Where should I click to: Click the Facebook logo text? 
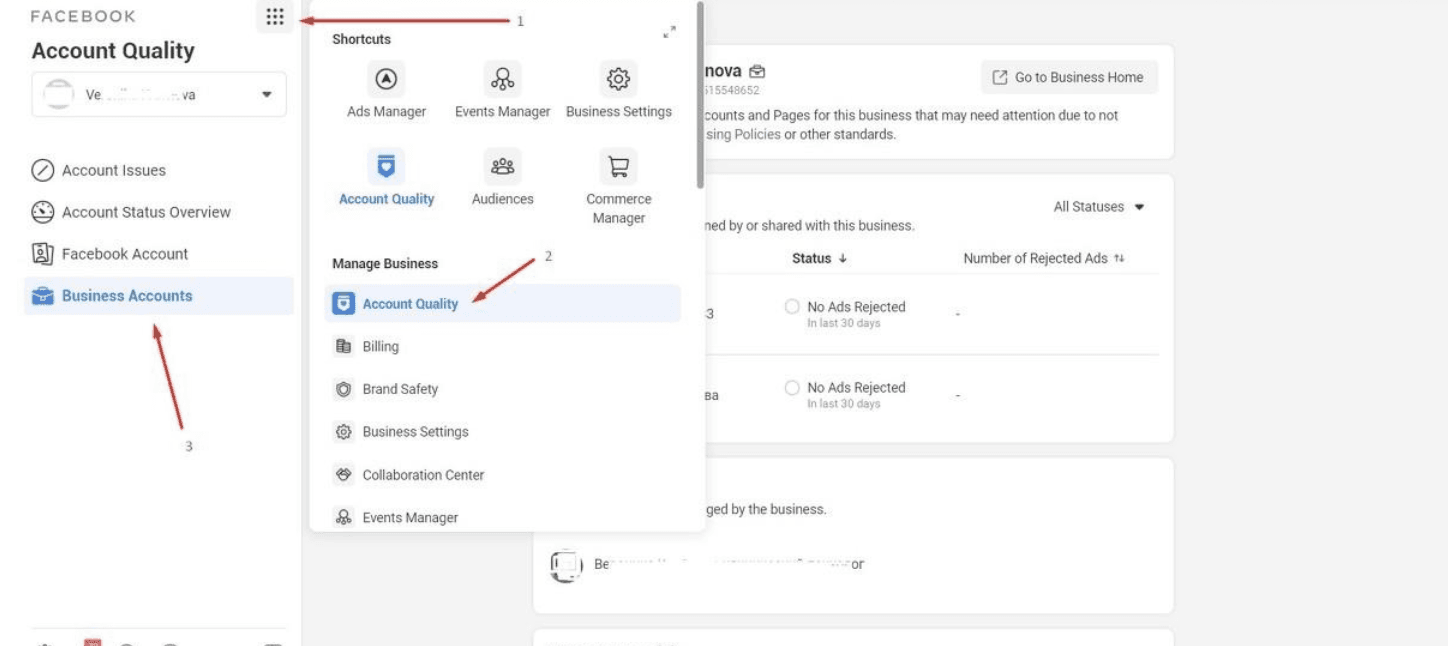click(83, 17)
